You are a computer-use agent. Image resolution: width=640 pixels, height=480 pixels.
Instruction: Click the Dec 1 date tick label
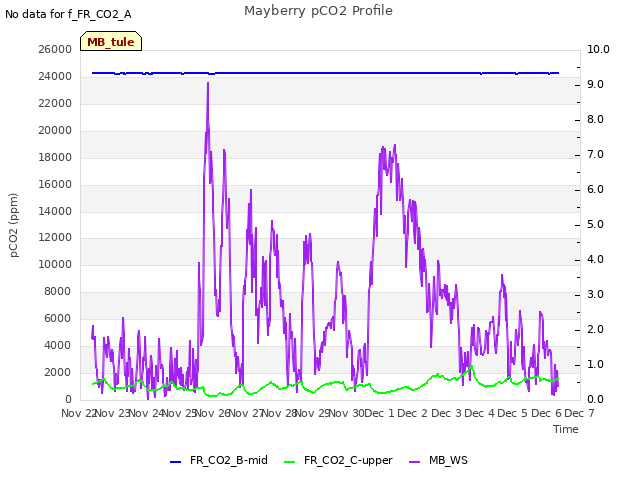(380, 413)
